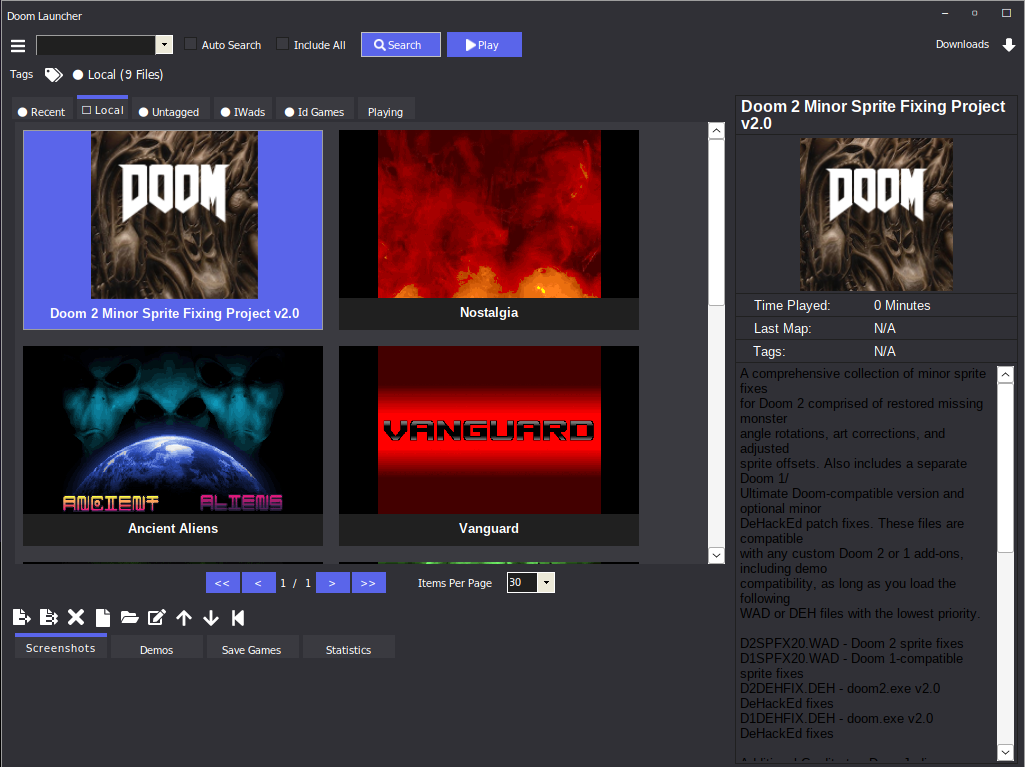Click the tag icon beside Tags
Viewport: 1025px width, 767px height.
53,74
